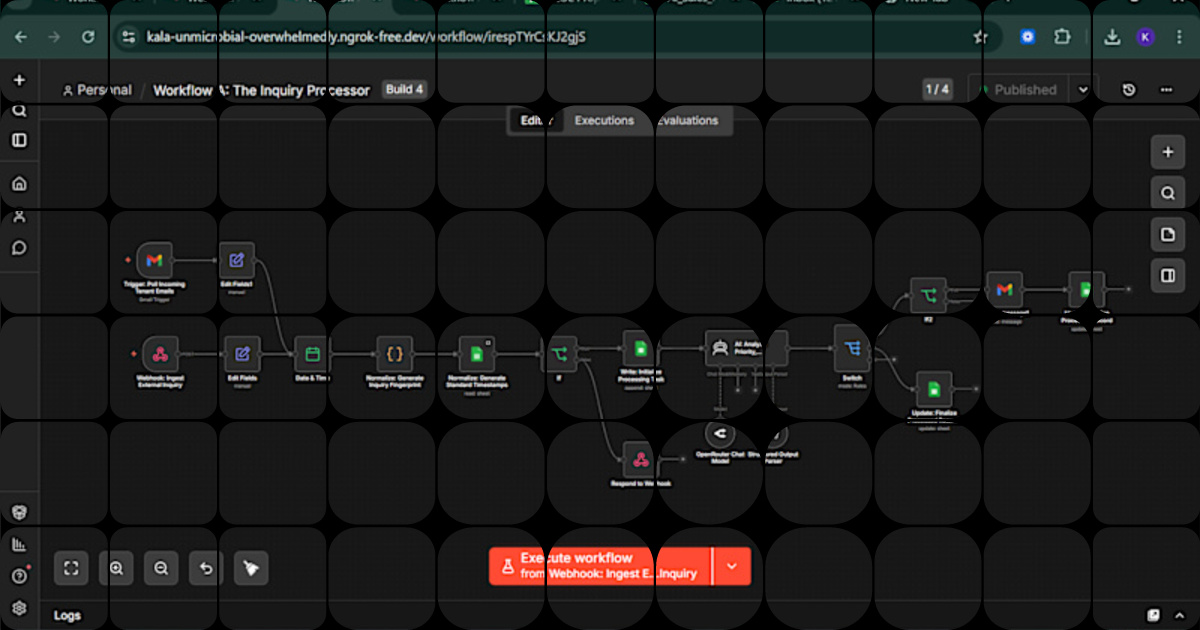Add a node with the canvas plus button
This screenshot has width=1200, height=630.
pyautogui.click(x=1167, y=153)
